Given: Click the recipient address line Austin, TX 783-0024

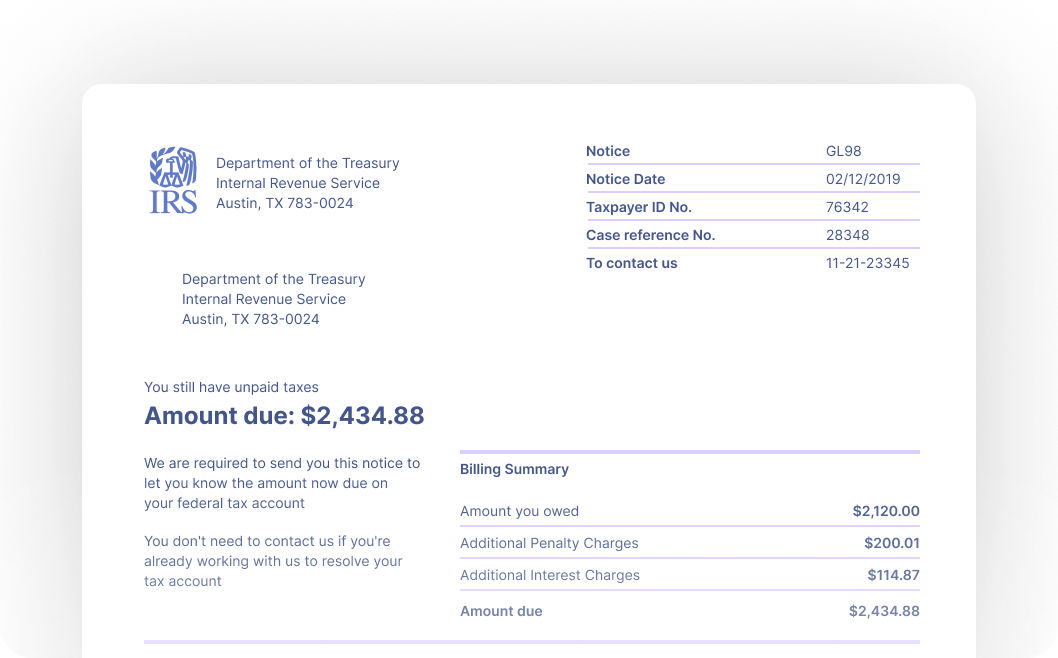Looking at the screenshot, I should (x=250, y=319).
